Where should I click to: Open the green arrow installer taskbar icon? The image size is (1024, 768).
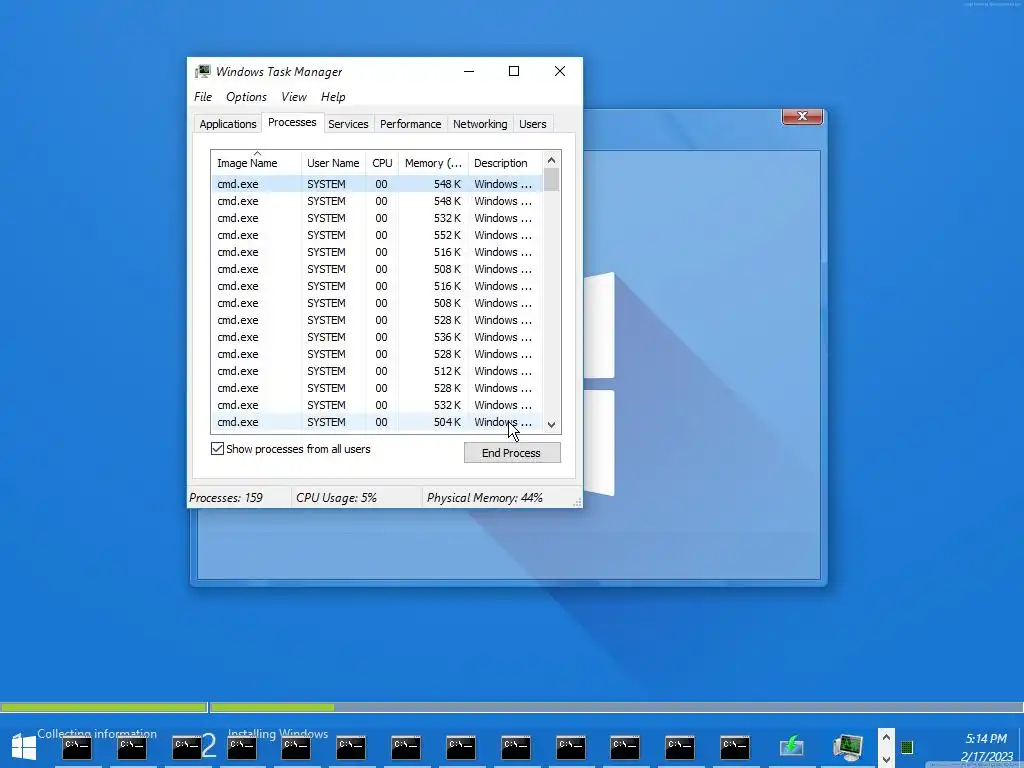click(x=792, y=746)
